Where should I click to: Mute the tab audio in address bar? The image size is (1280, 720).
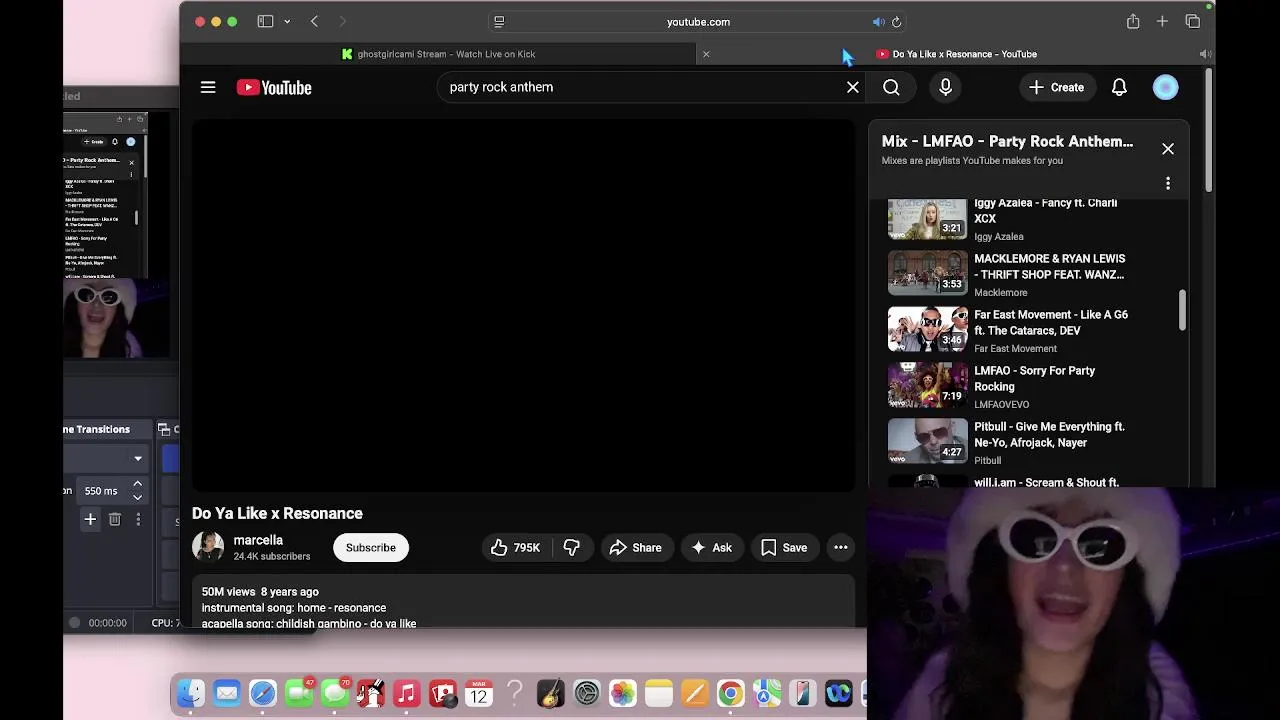click(x=878, y=21)
